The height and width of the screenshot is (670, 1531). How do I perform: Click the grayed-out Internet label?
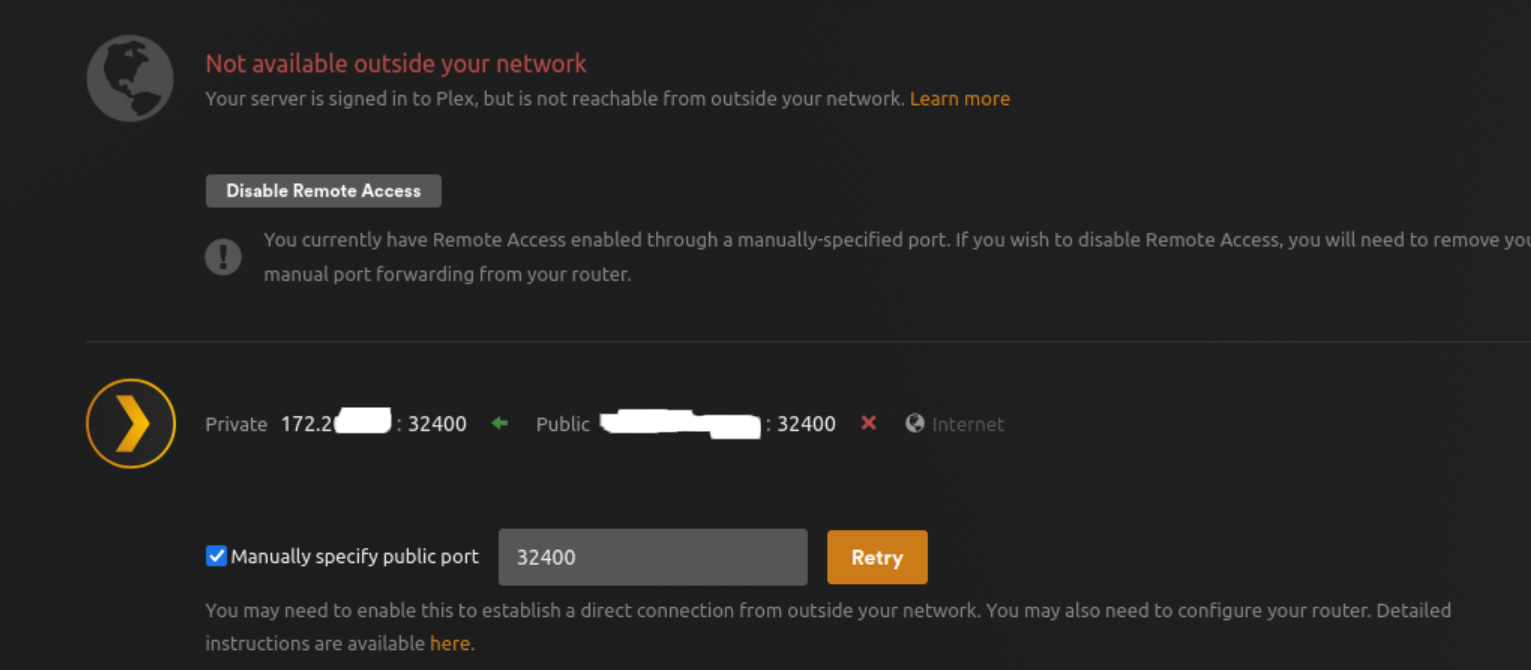tap(968, 424)
